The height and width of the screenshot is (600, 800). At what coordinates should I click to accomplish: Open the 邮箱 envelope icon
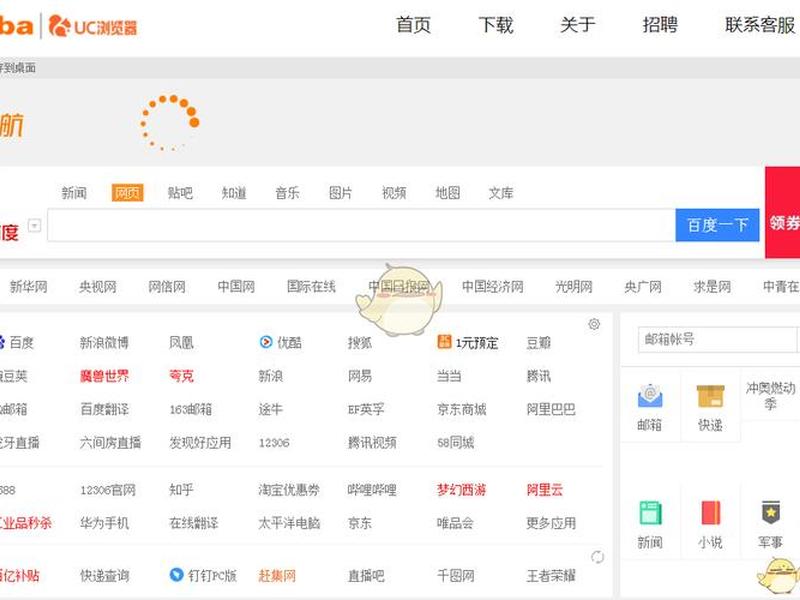[649, 396]
